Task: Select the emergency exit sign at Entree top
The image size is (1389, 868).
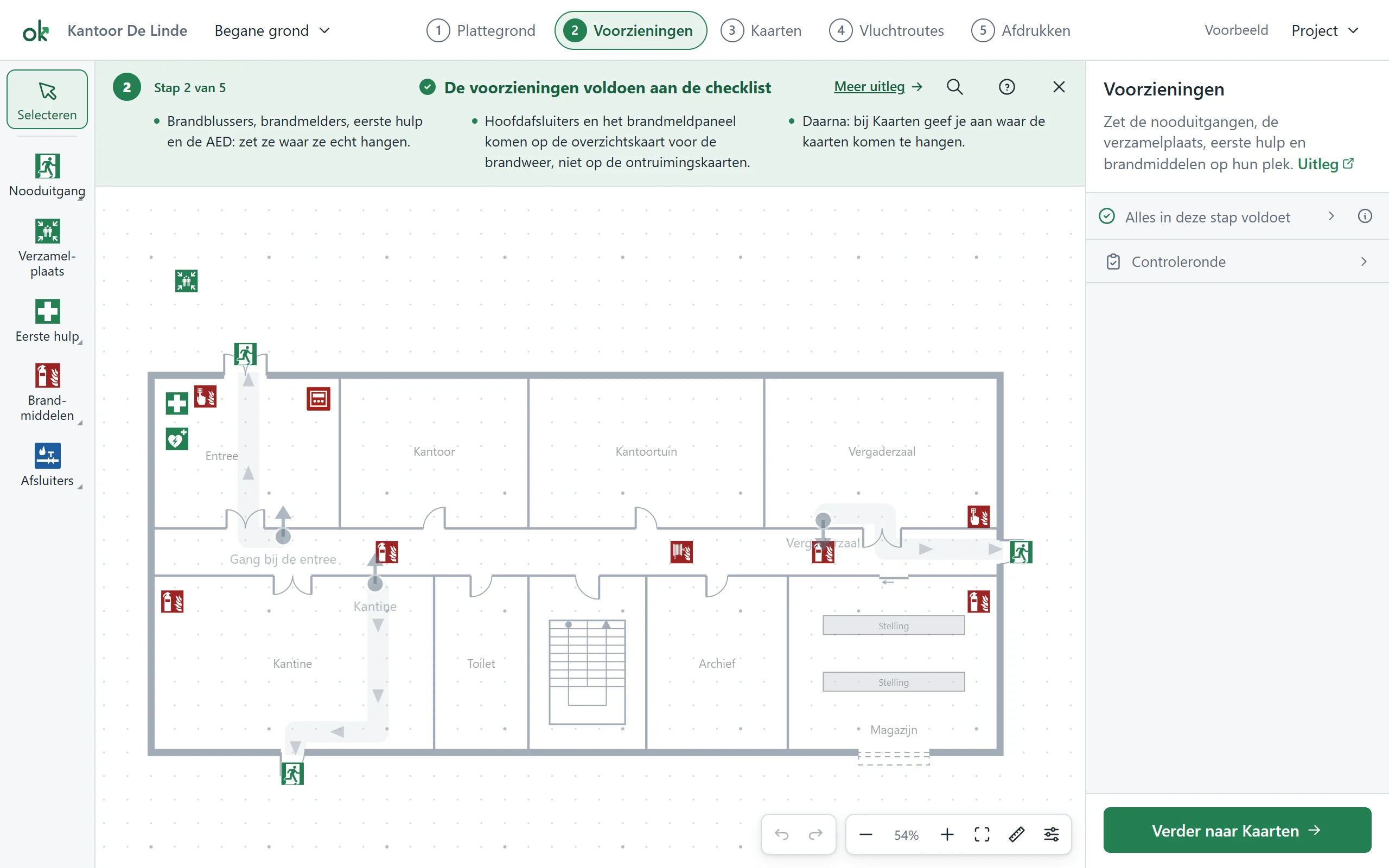Action: click(245, 354)
